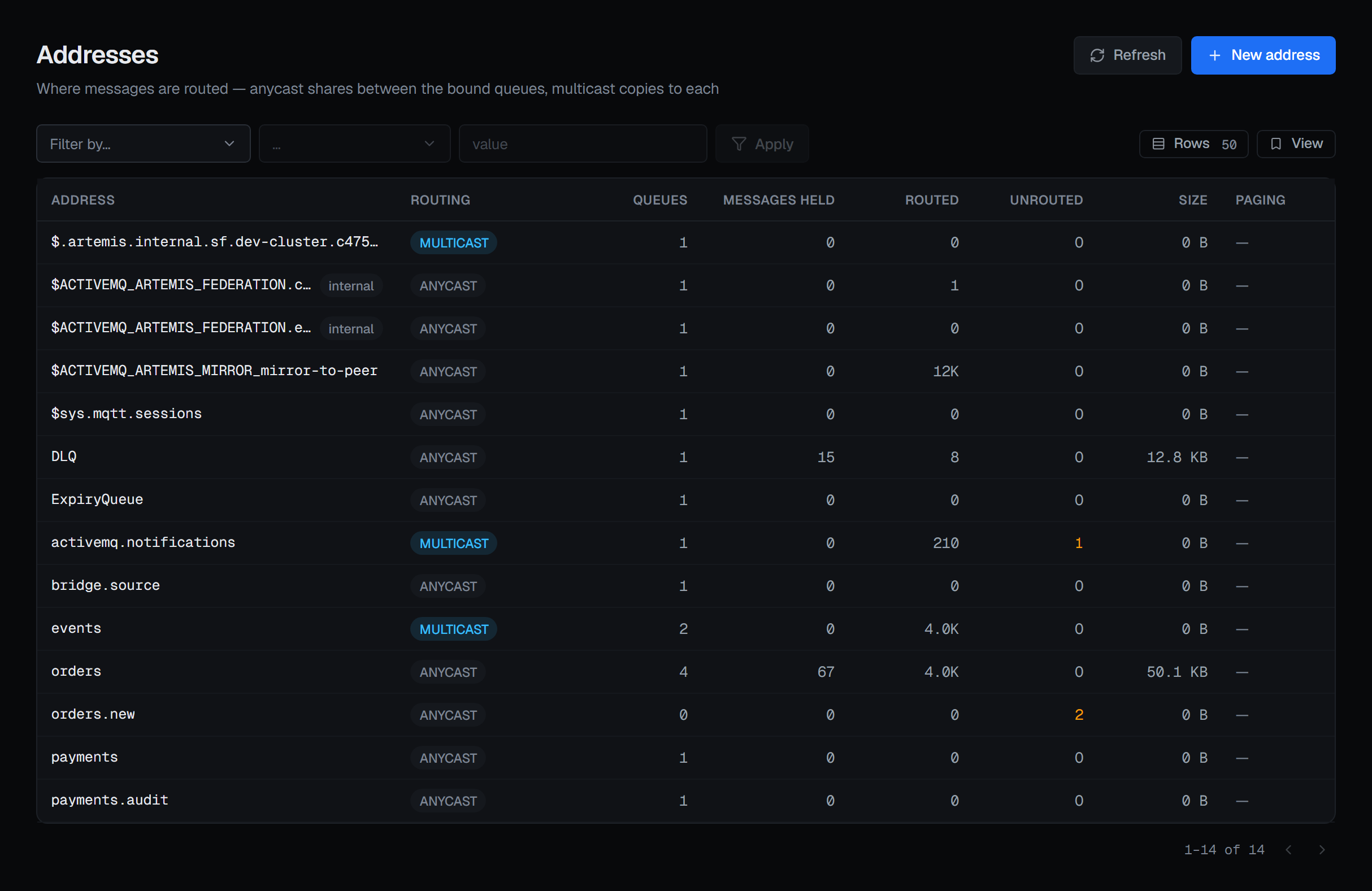Click the 50.1 KB size in orders row
The height and width of the screenshot is (891, 1372).
1176,671
